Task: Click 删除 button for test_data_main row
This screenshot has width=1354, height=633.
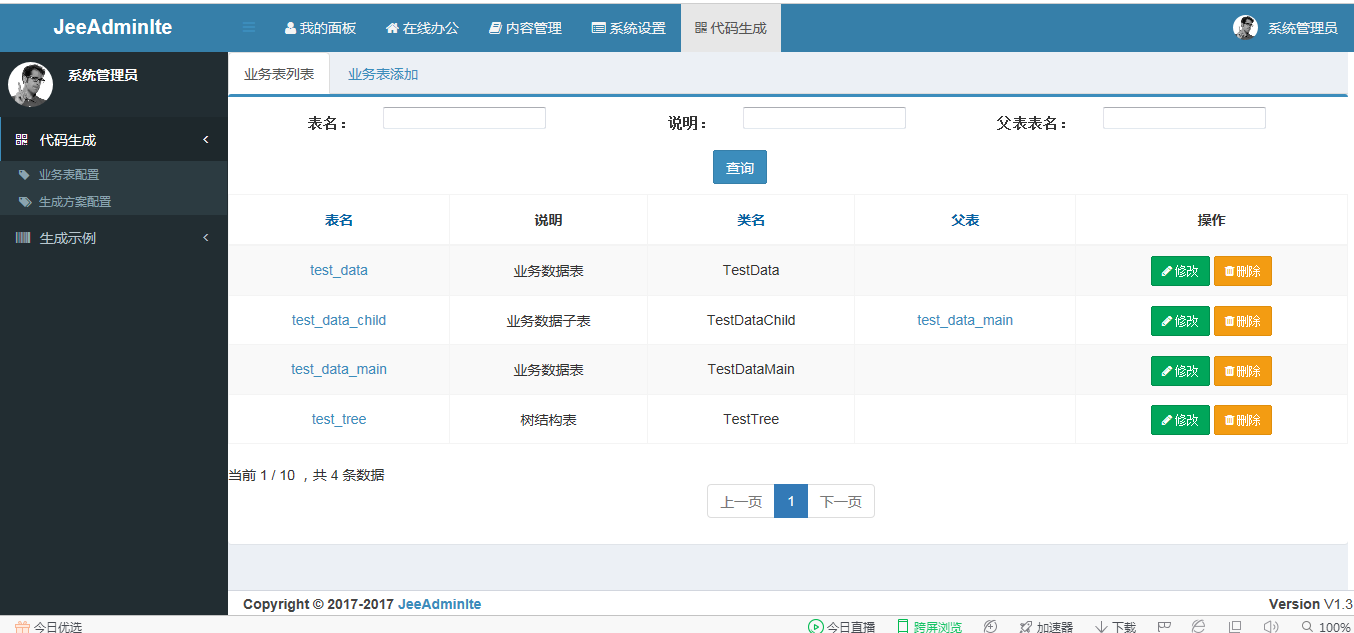Action: click(x=1243, y=371)
